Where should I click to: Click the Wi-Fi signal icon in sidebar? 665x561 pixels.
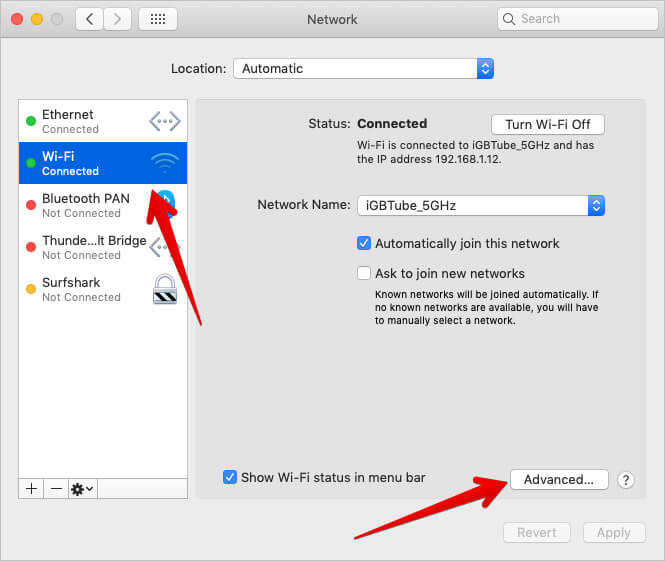[x=165, y=163]
